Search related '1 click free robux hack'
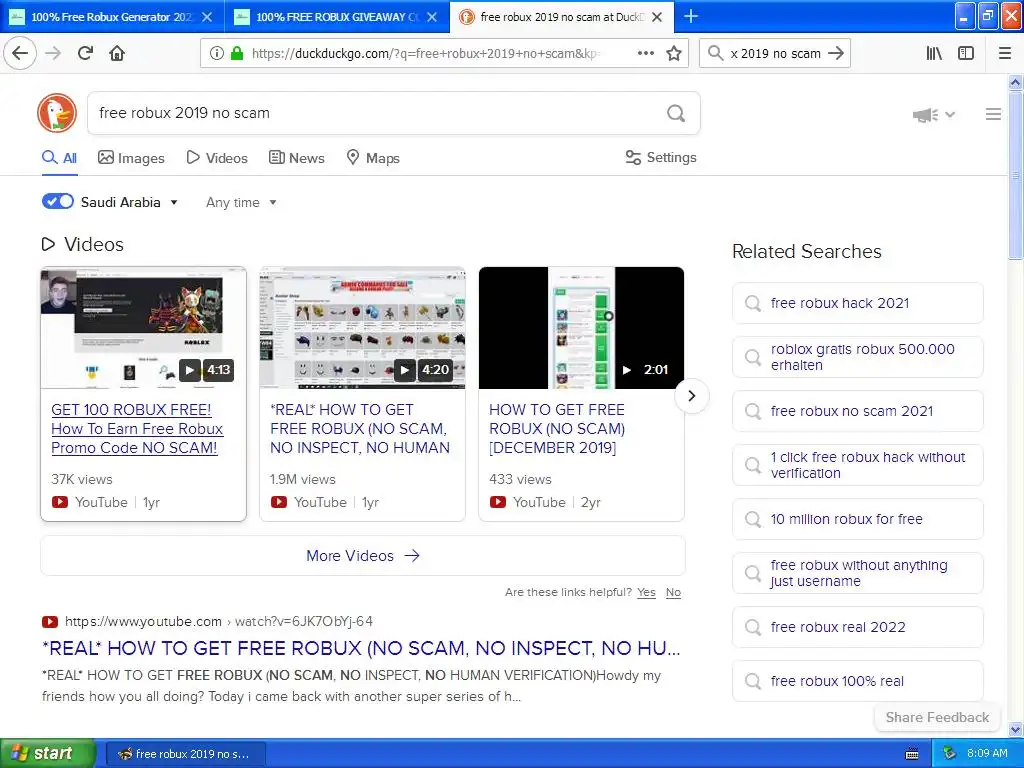The width and height of the screenshot is (1024, 768). coord(857,465)
